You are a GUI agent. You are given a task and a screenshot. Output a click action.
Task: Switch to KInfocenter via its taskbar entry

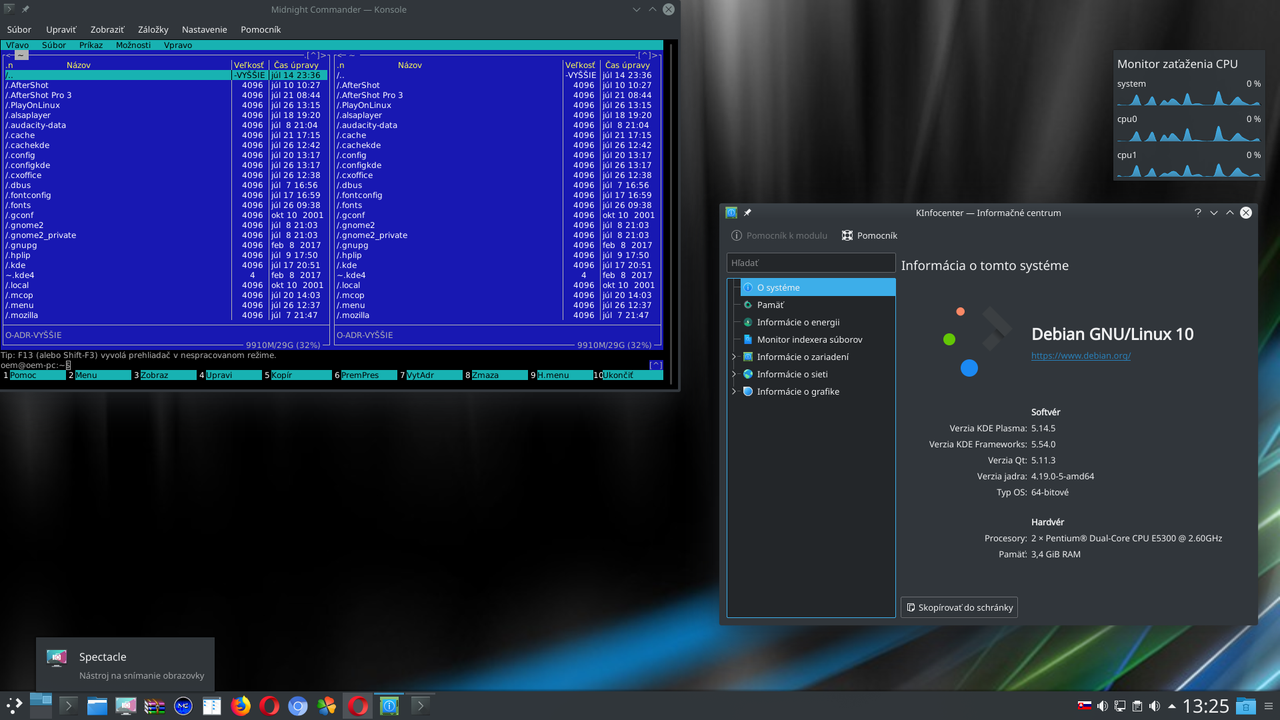point(389,706)
